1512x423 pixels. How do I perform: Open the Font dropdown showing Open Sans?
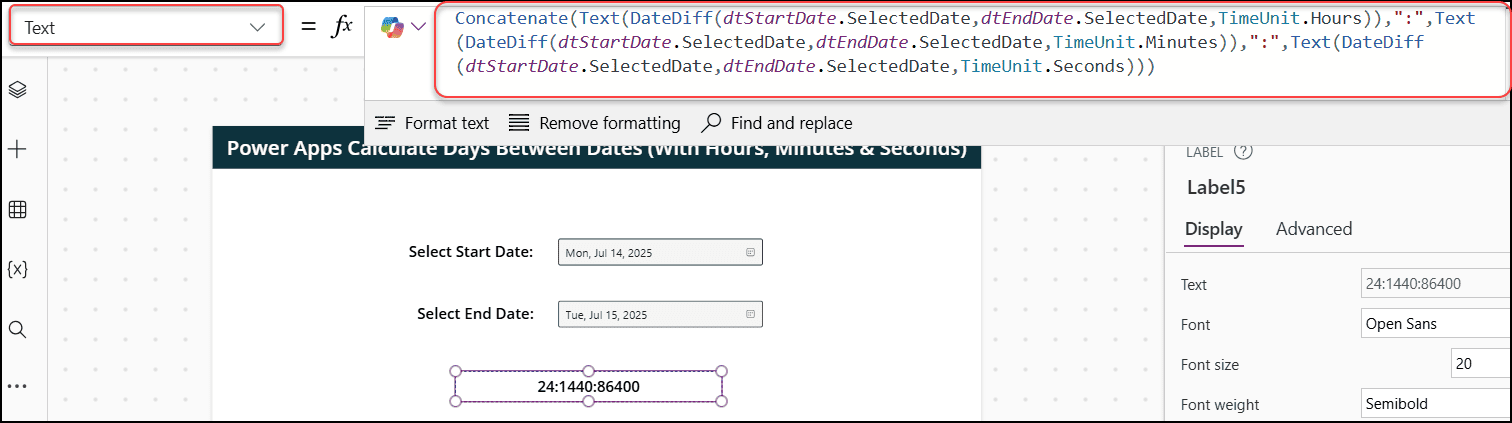coord(1436,324)
